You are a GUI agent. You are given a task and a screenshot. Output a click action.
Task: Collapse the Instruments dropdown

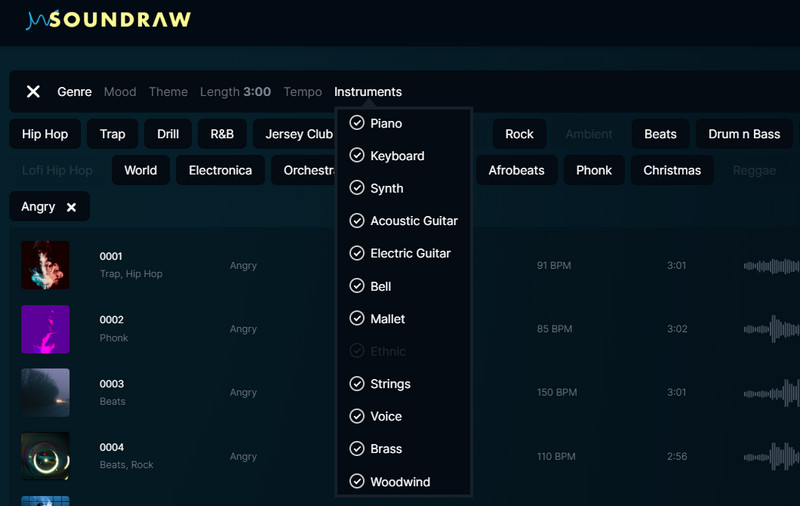tap(367, 92)
